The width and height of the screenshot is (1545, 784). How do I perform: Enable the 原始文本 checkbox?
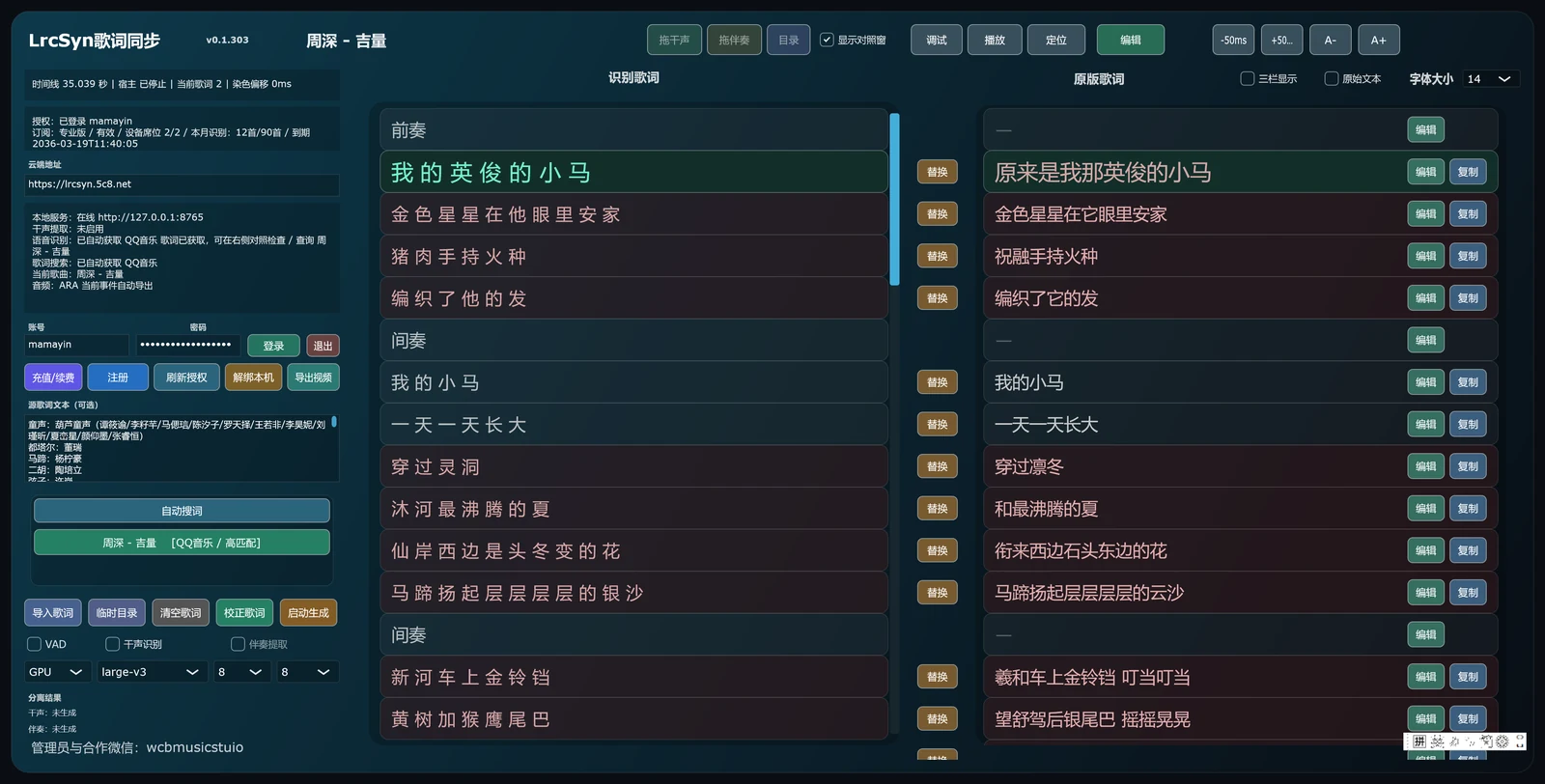(x=1331, y=78)
